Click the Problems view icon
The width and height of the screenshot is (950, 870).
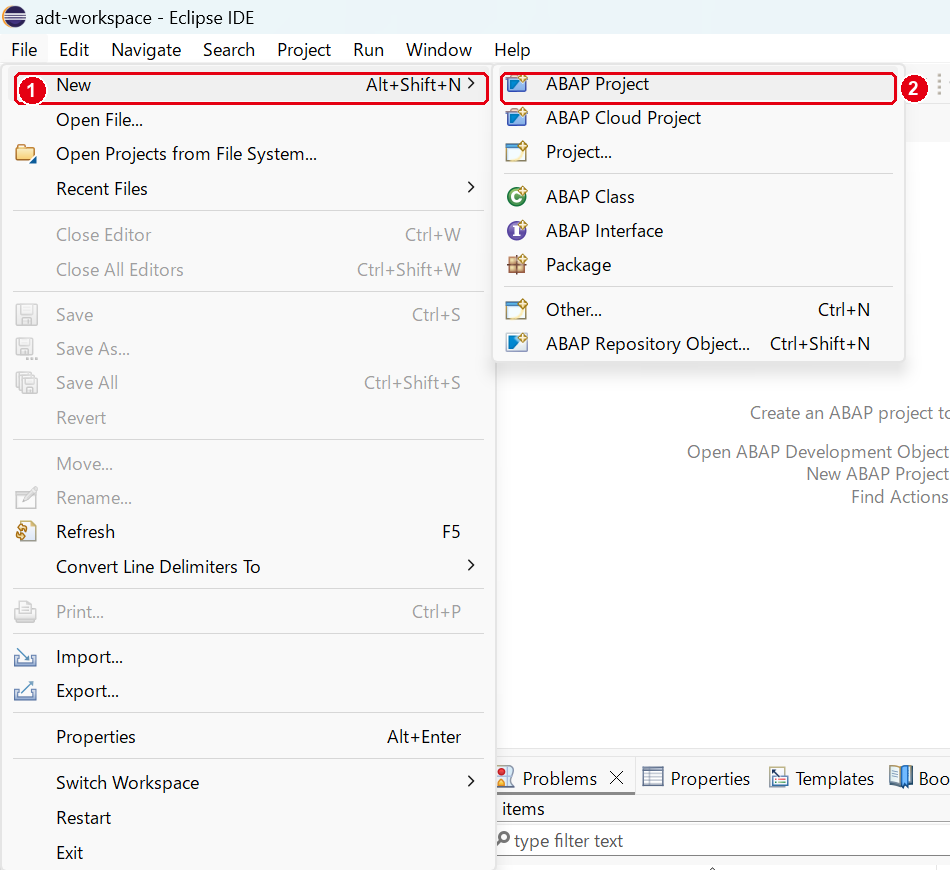(505, 777)
